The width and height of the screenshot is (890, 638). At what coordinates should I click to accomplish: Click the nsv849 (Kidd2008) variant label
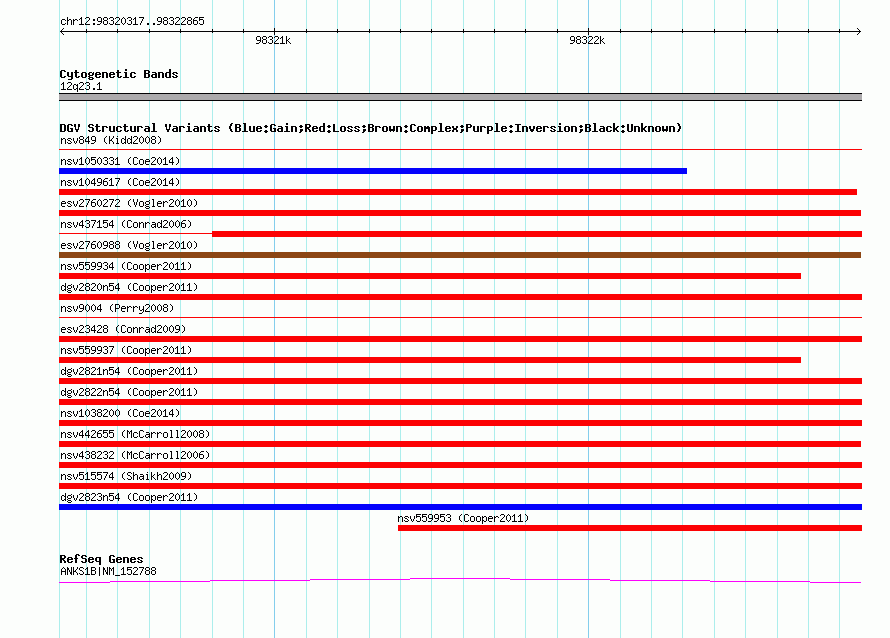(111, 140)
